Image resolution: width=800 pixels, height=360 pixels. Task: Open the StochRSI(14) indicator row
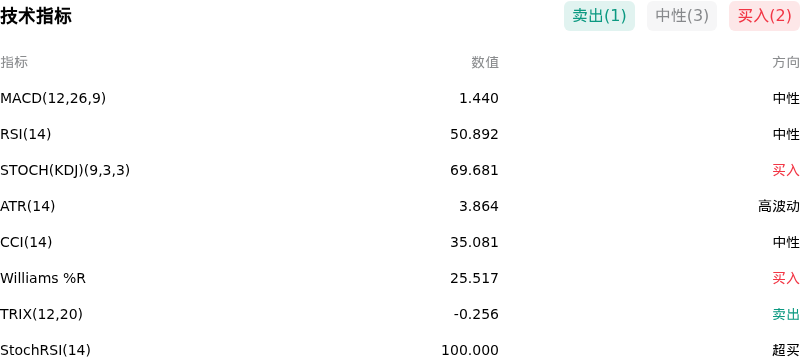click(400, 350)
